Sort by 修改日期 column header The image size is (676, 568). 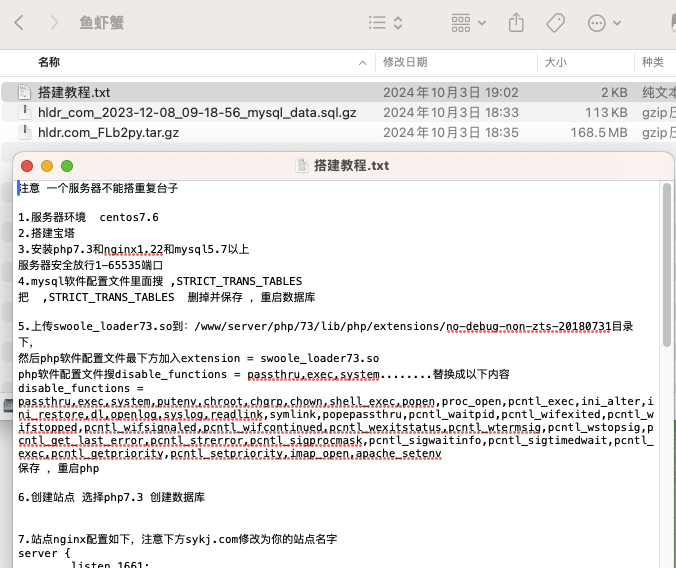click(x=405, y=62)
